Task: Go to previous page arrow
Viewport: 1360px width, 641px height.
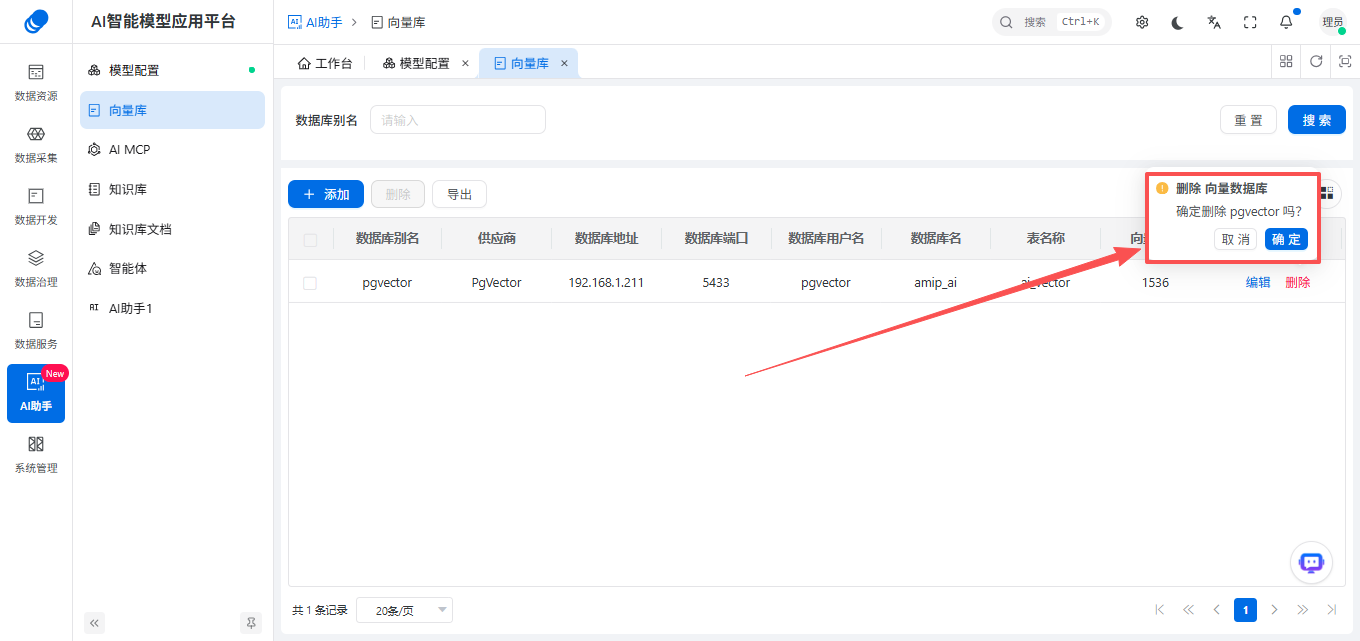Action: click(x=1217, y=609)
